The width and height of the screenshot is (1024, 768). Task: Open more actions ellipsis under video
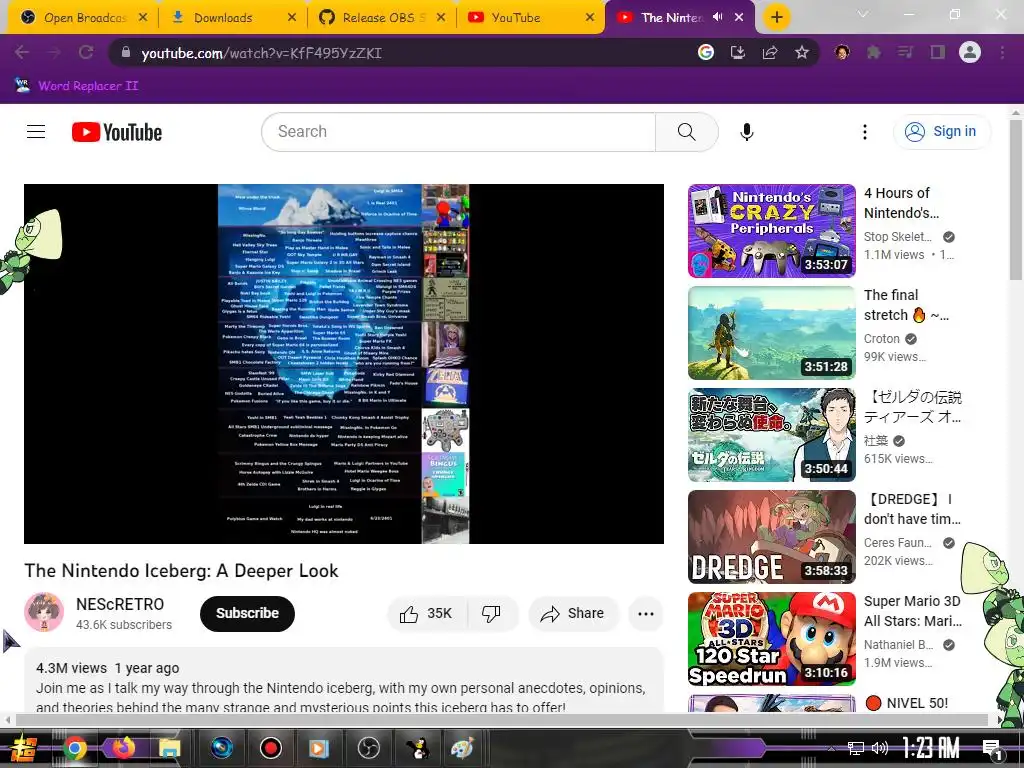(646, 613)
